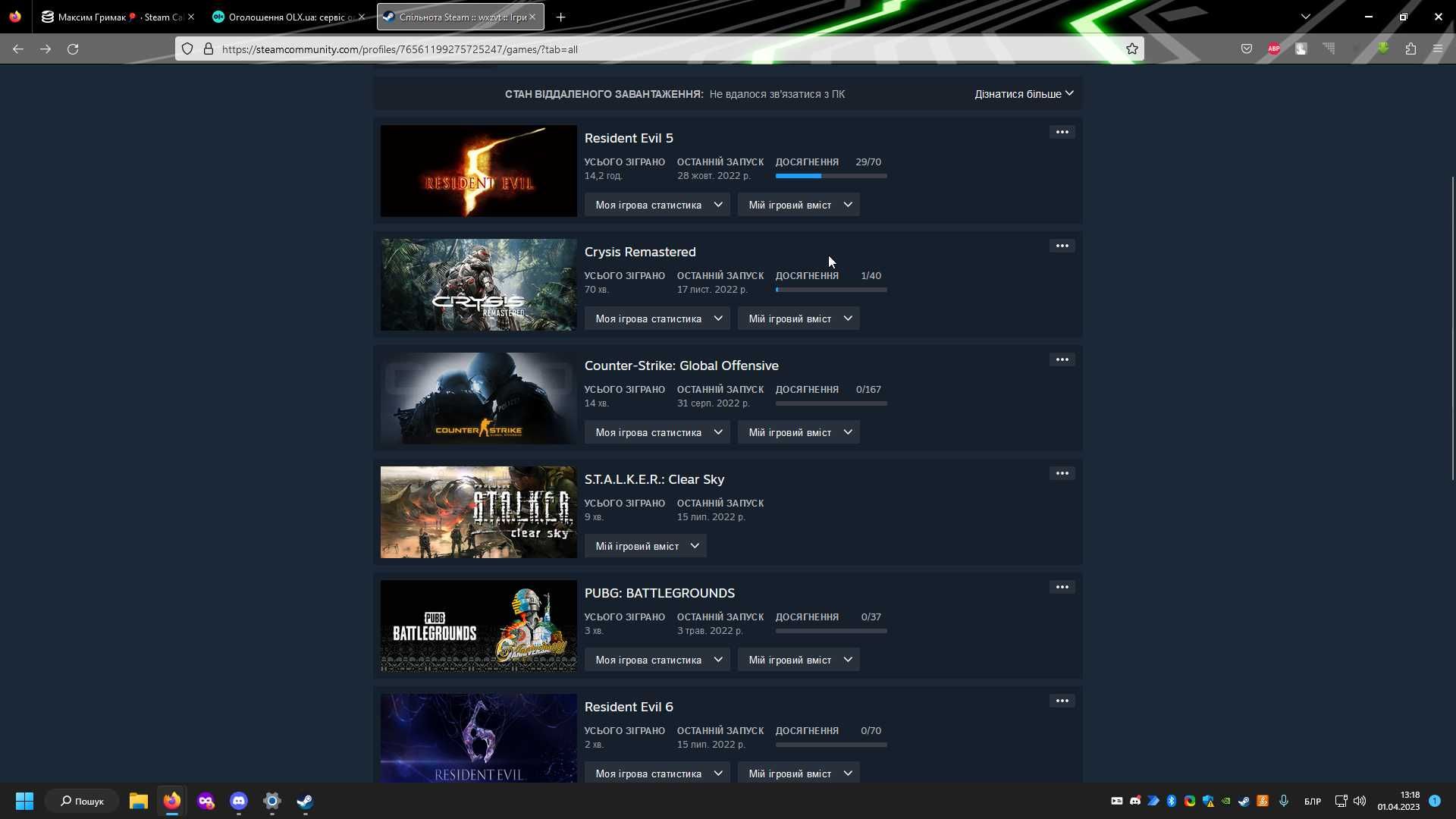Open File Explorer from the taskbar
This screenshot has width=1456, height=819.
pyautogui.click(x=138, y=801)
